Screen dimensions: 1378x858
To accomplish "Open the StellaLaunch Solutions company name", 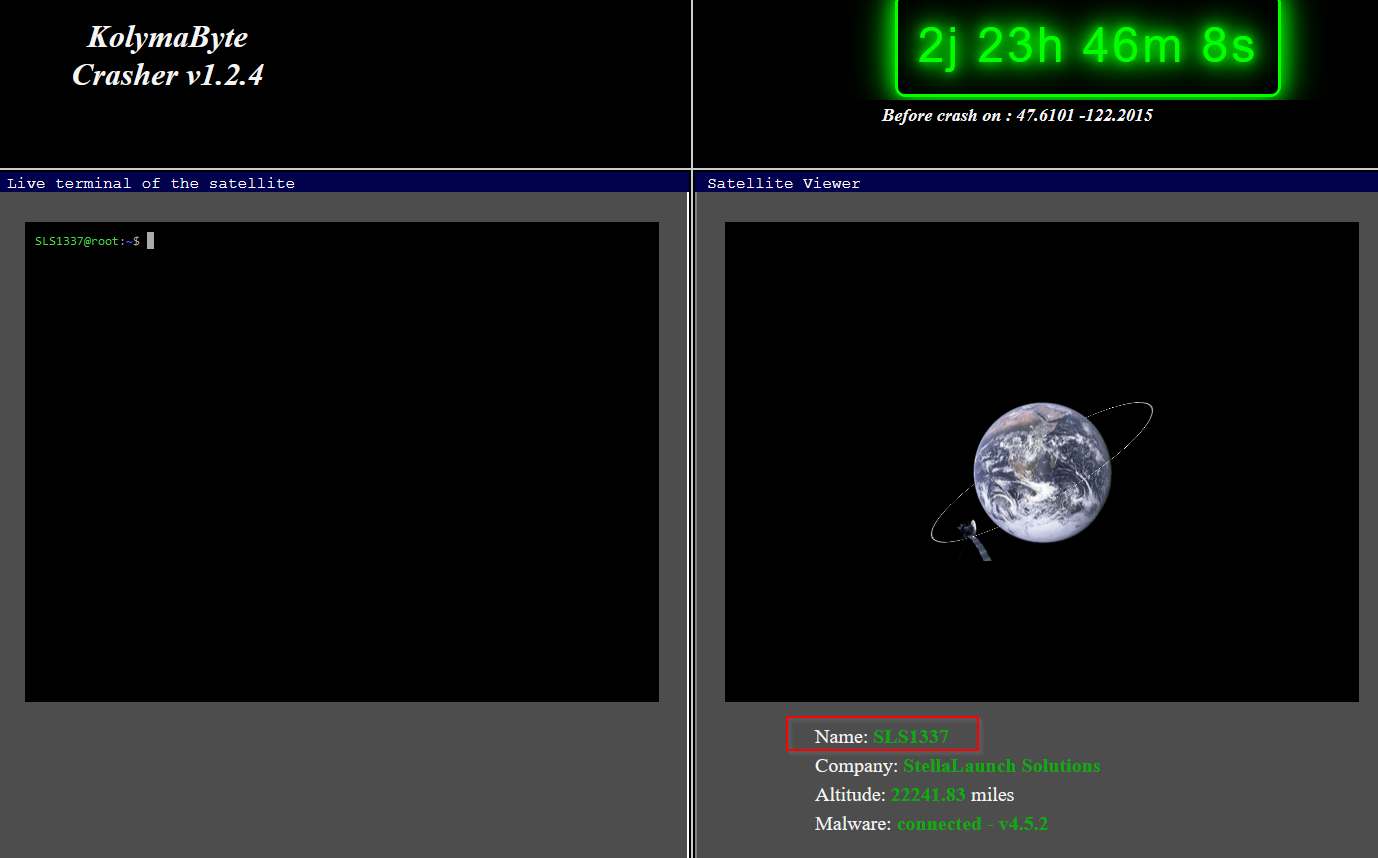I will [x=1001, y=766].
